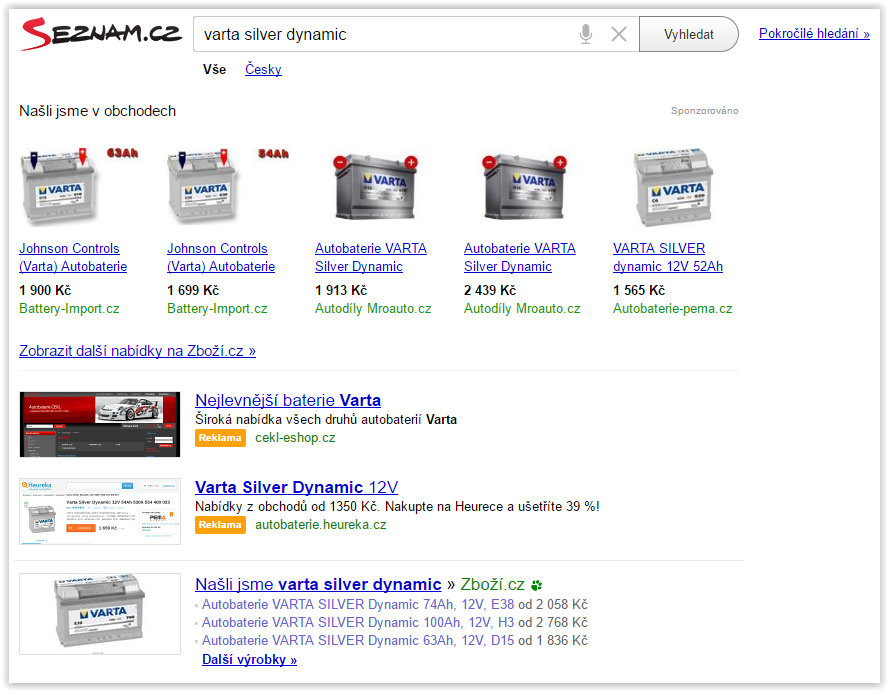This screenshot has height=691, width=888.
Task: Open the 1 913 Kč Varta battery image
Action: (x=375, y=186)
